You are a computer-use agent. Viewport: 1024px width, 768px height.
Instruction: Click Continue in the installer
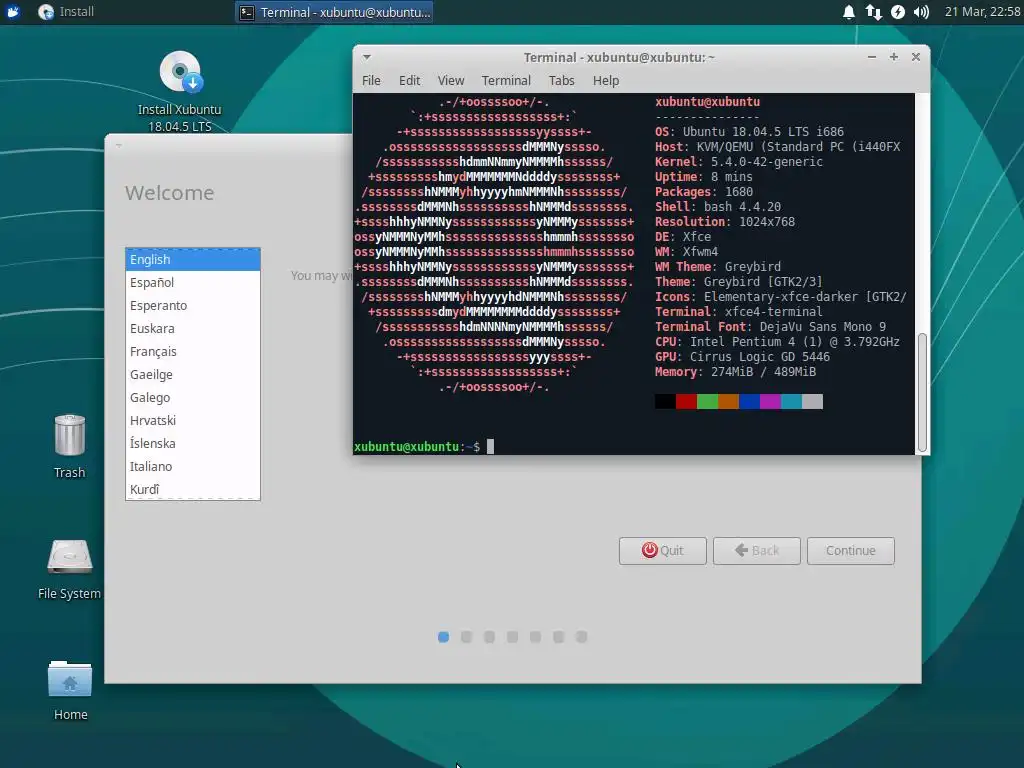[x=851, y=551]
